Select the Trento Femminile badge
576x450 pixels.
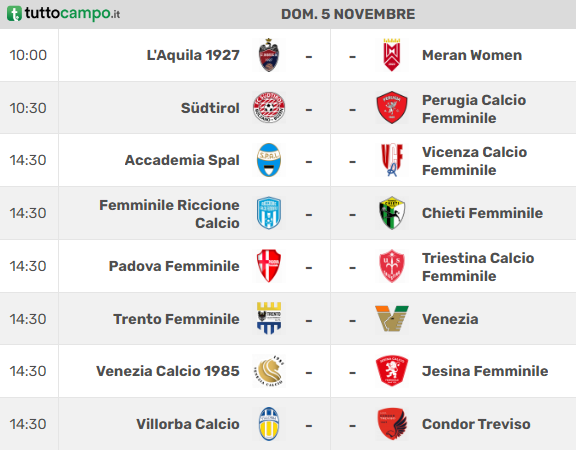coord(269,318)
